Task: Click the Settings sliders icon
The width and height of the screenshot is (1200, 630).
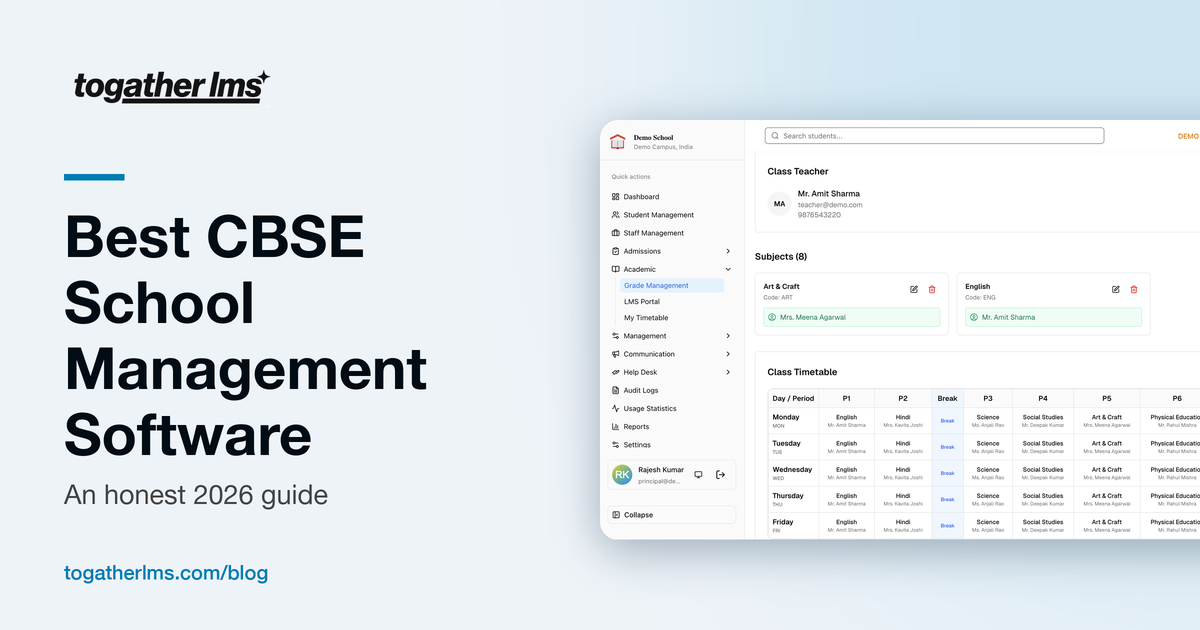Action: tap(615, 444)
